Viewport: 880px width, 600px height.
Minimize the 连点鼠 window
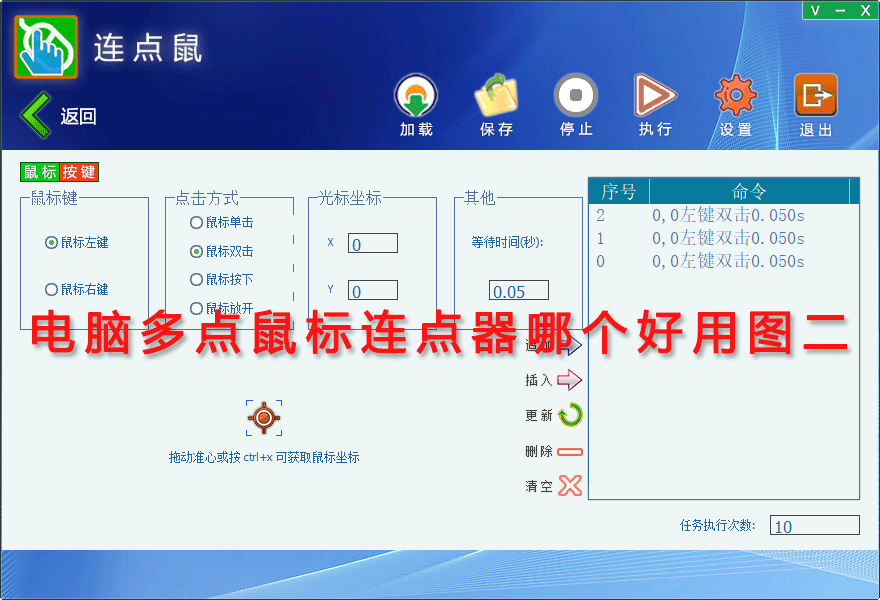840,10
